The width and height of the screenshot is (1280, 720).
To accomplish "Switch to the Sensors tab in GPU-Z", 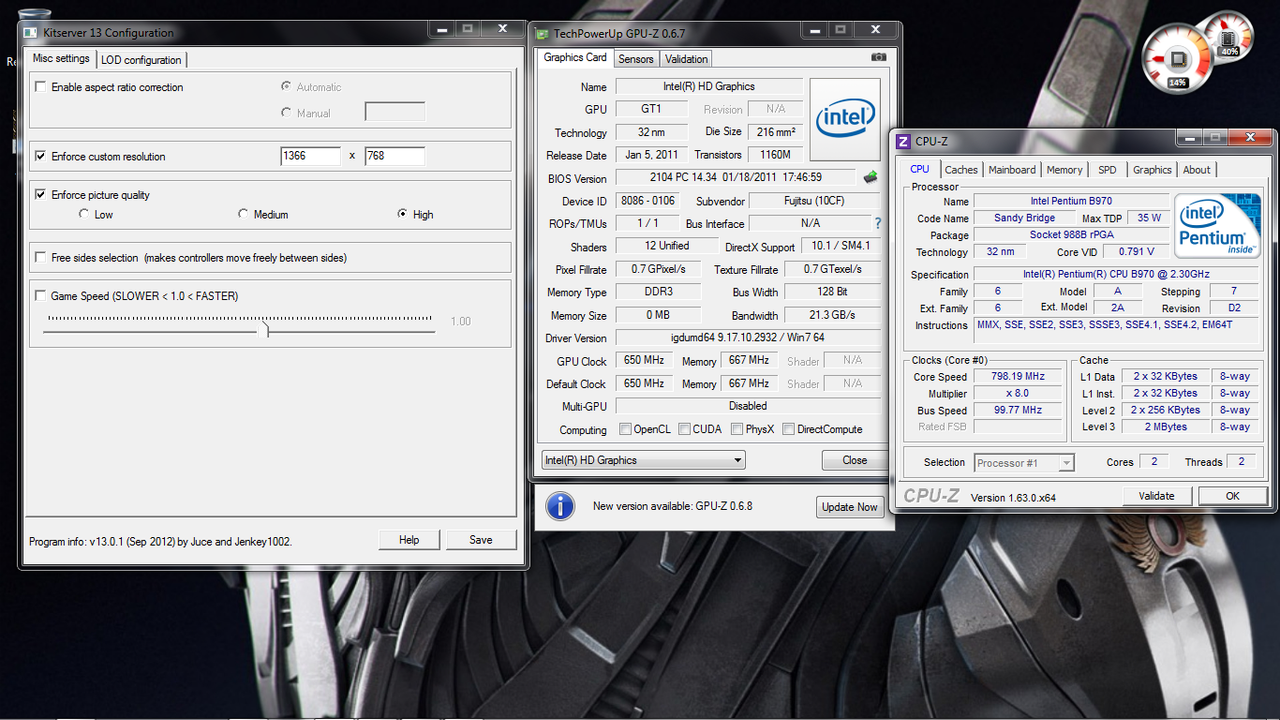I will pyautogui.click(x=636, y=59).
